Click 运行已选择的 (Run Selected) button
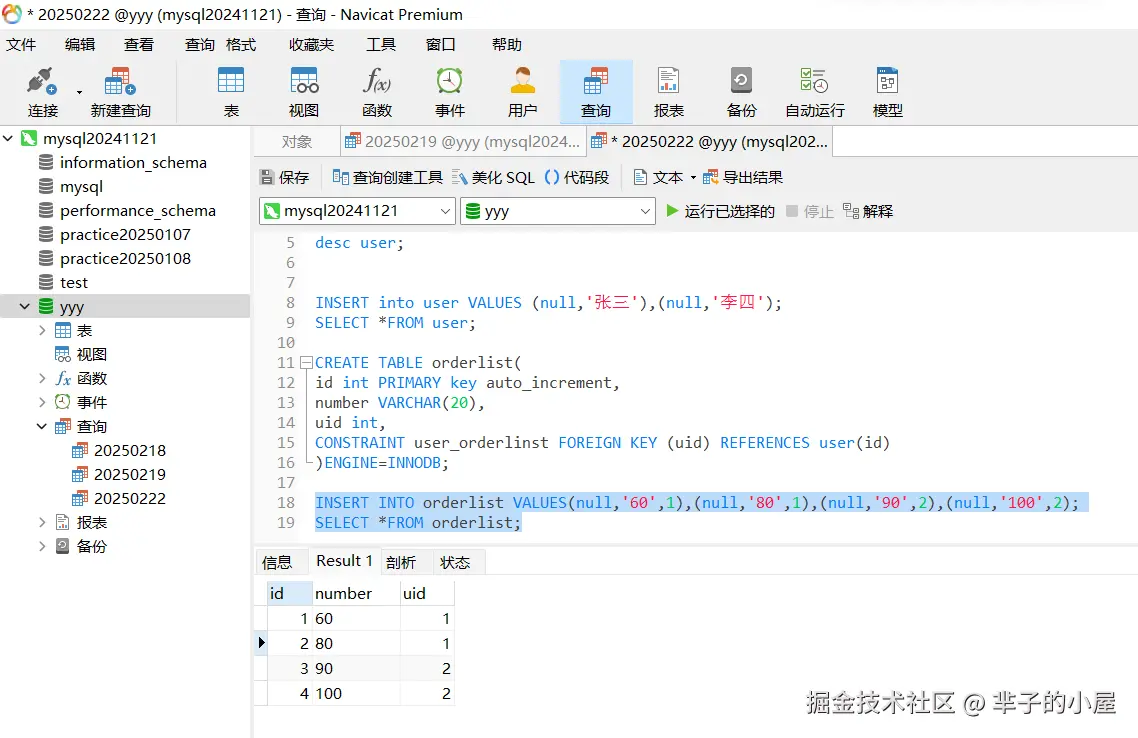 (x=720, y=211)
